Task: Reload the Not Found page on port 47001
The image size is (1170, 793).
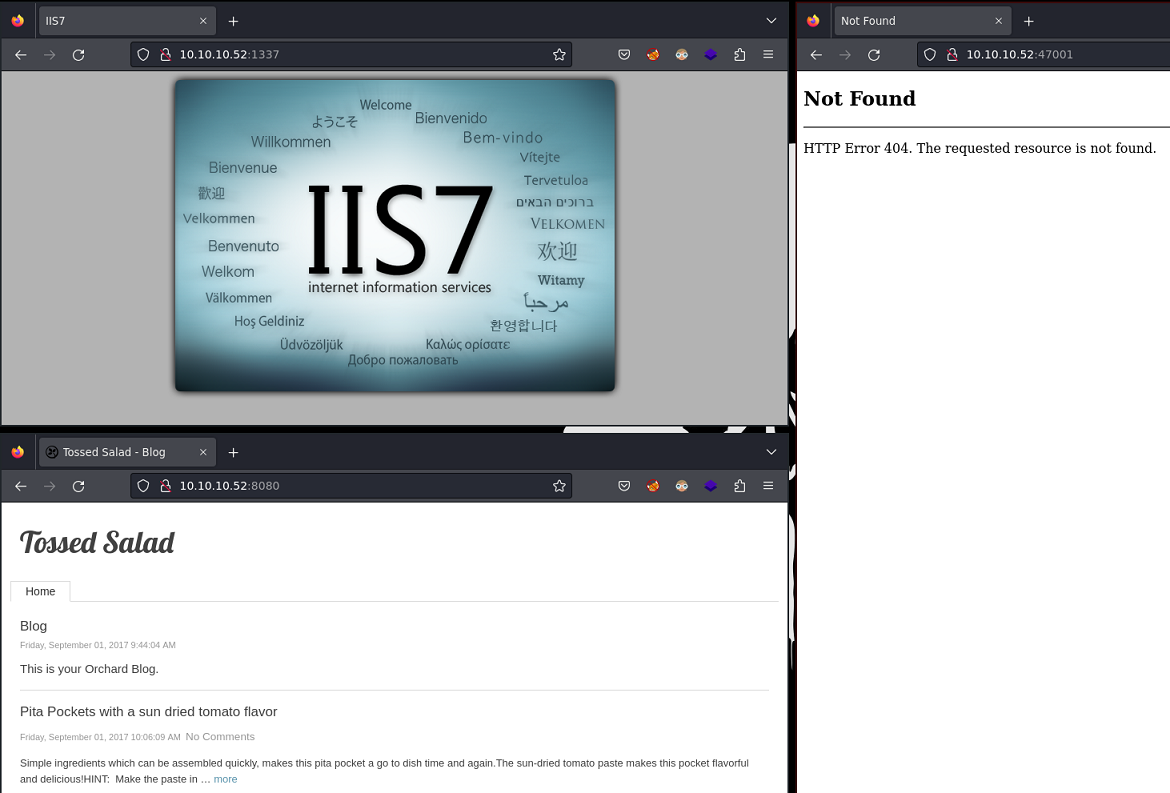Action: [874, 55]
